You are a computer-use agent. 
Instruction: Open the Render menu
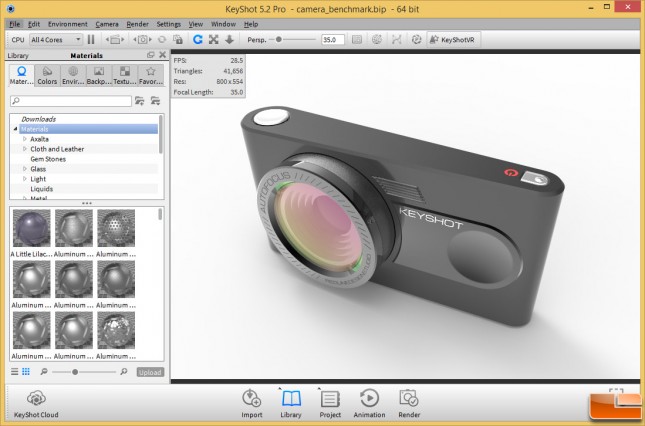(137, 24)
